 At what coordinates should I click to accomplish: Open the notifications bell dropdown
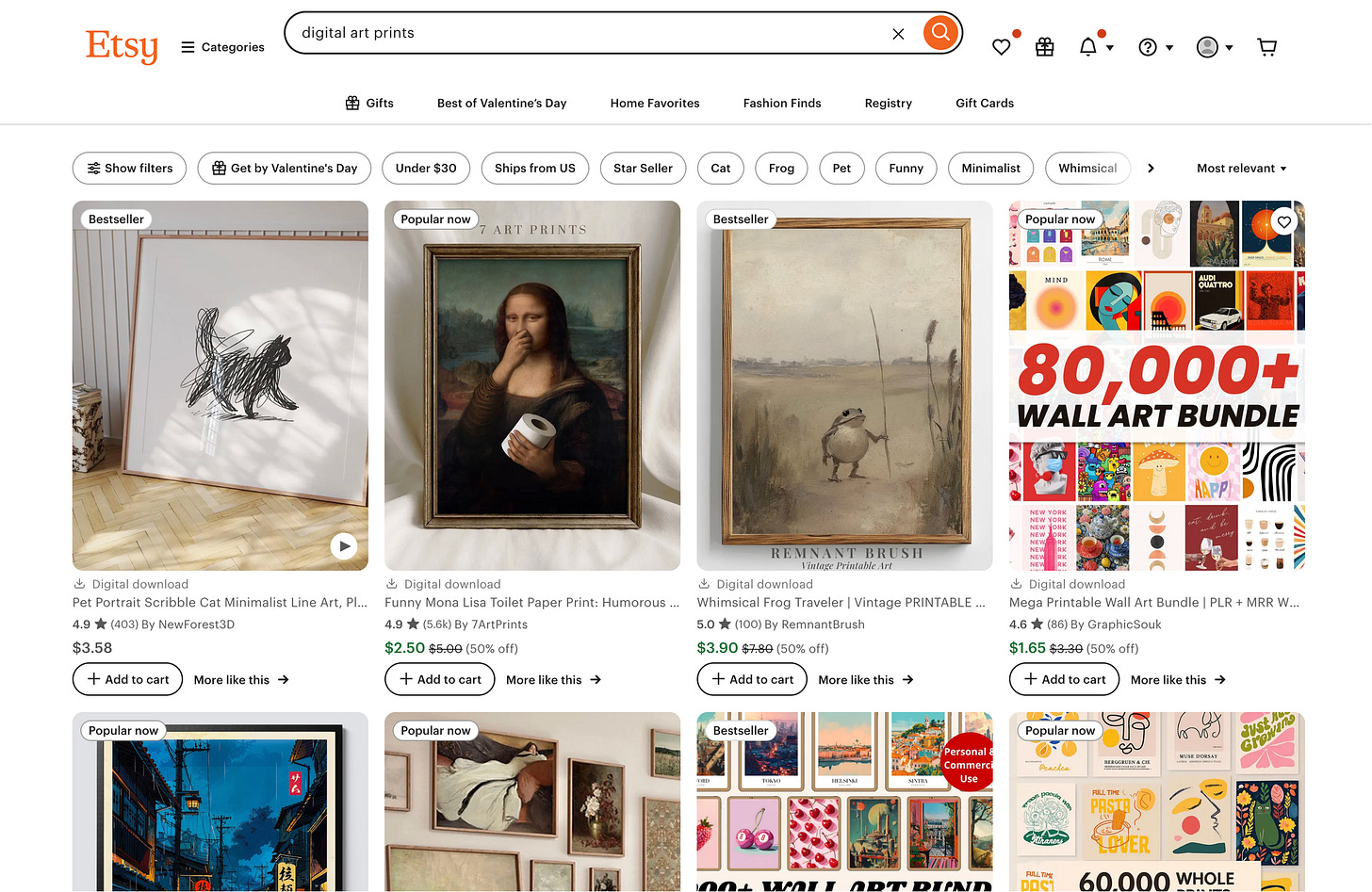click(1095, 47)
